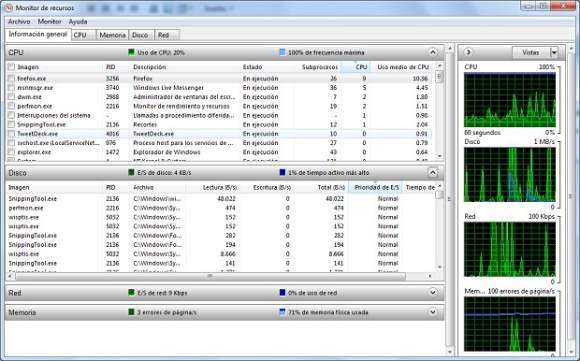The width and height of the screenshot is (580, 361).
Task: Open the Vistas dropdown arrow
Action: pos(554,53)
